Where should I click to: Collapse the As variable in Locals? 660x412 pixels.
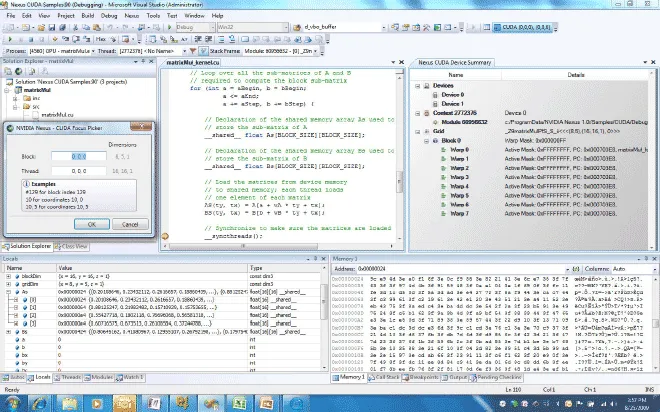[x=8, y=292]
